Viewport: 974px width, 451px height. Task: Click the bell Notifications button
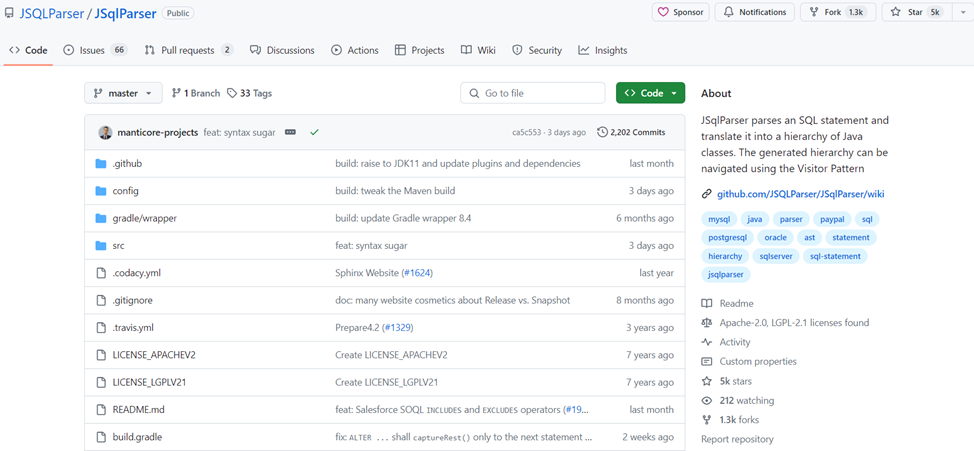(755, 12)
